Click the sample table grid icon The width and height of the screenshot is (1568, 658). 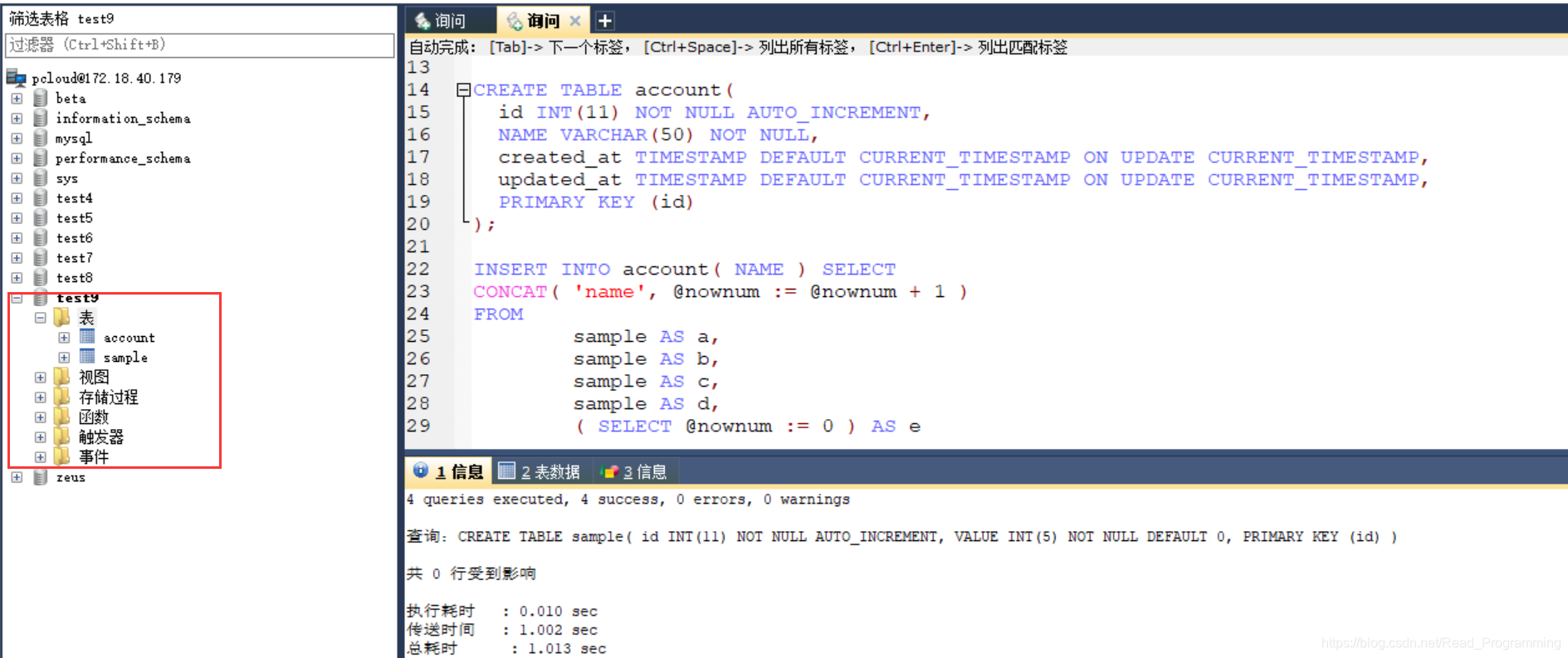pos(87,356)
